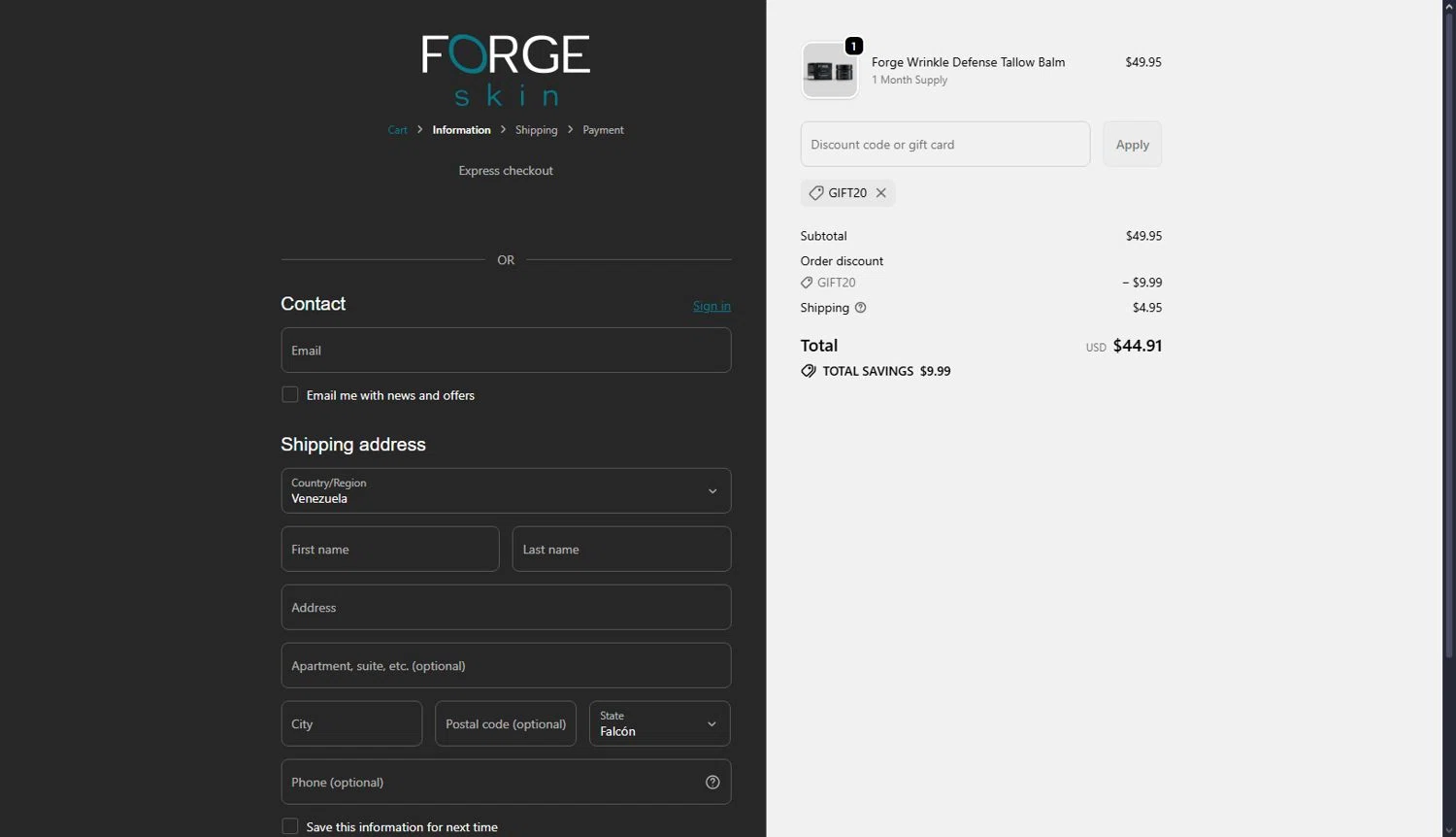This screenshot has width=1456, height=837.
Task: Select the Shipping breadcrumb step
Action: (537, 130)
